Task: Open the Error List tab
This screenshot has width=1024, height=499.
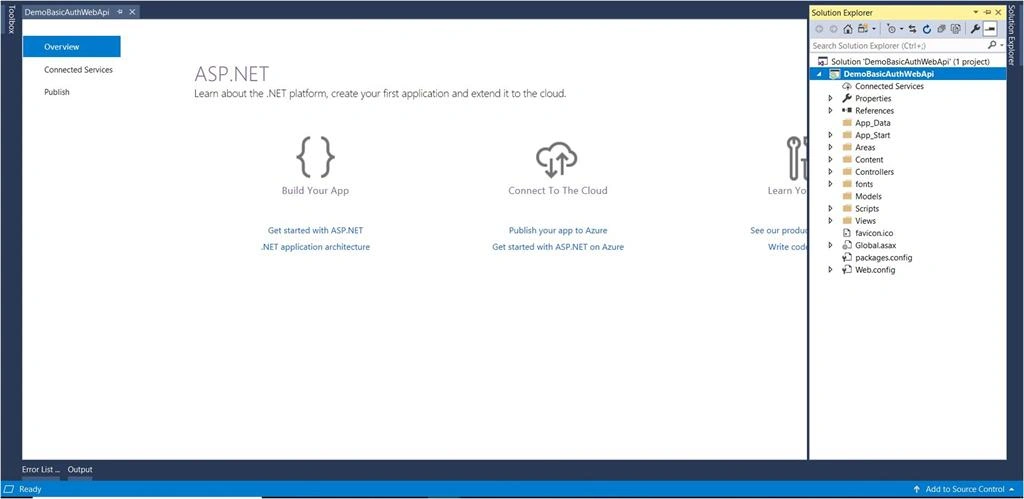Action: tap(40, 470)
